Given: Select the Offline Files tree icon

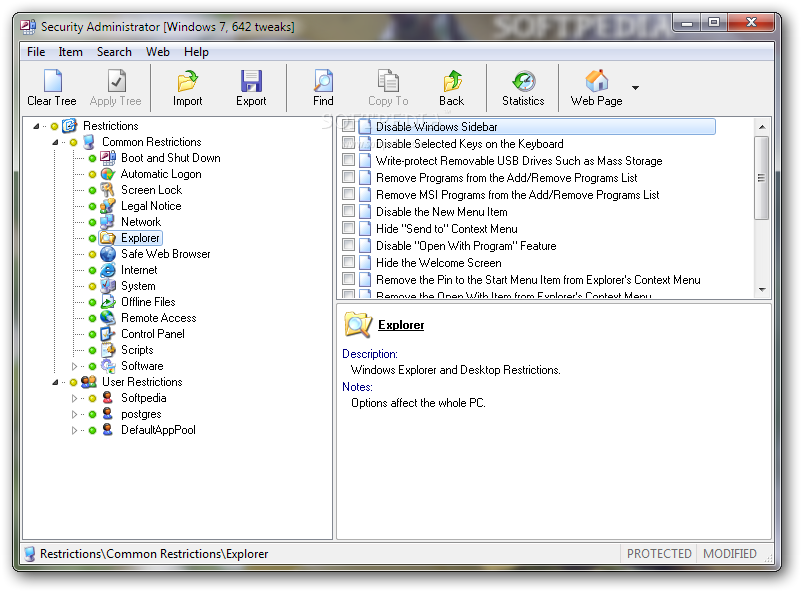Looking at the screenshot, I should [x=108, y=302].
